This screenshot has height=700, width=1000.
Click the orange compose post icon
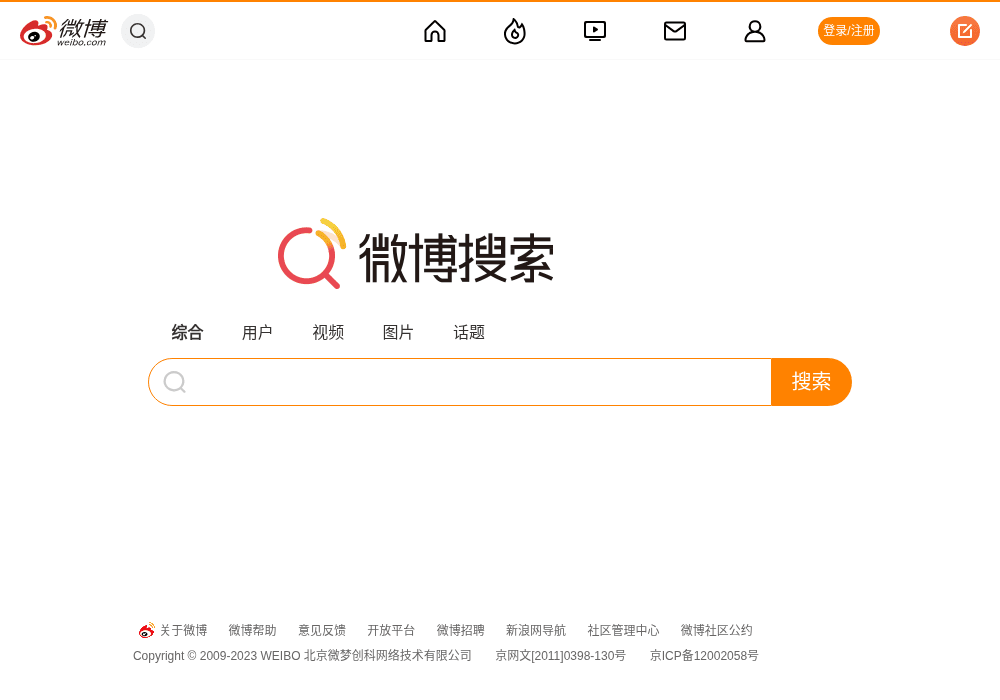pos(965,31)
